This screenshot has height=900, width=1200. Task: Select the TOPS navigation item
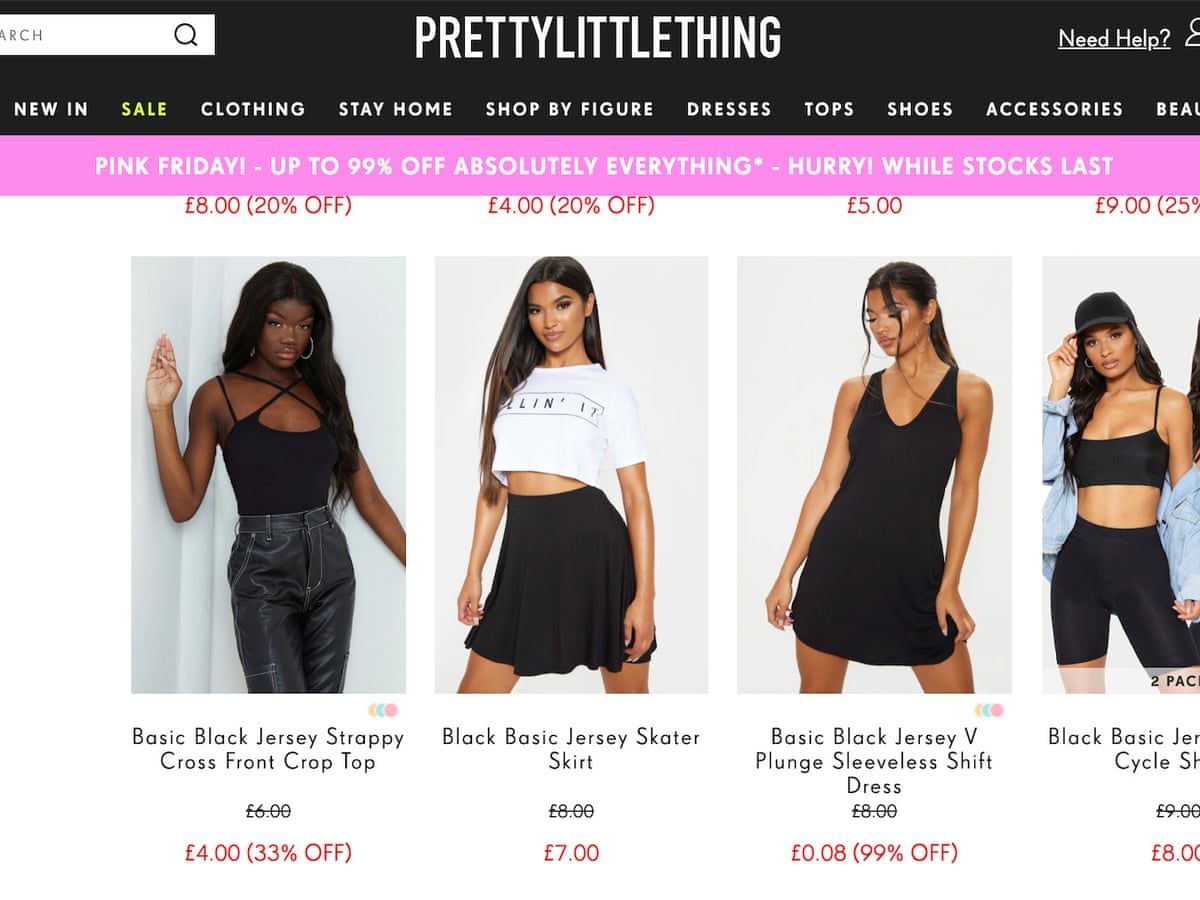[x=829, y=109]
